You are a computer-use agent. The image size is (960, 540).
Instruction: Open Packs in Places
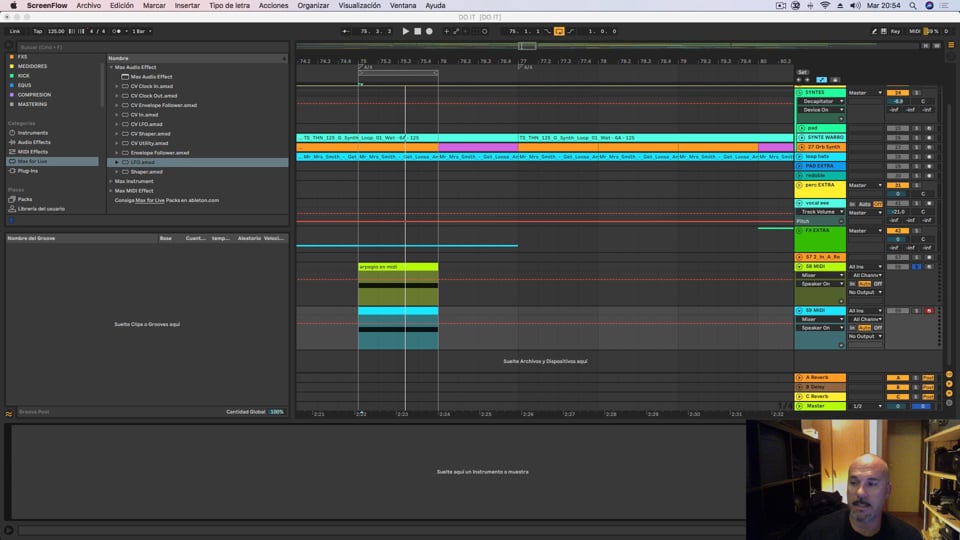(24, 199)
